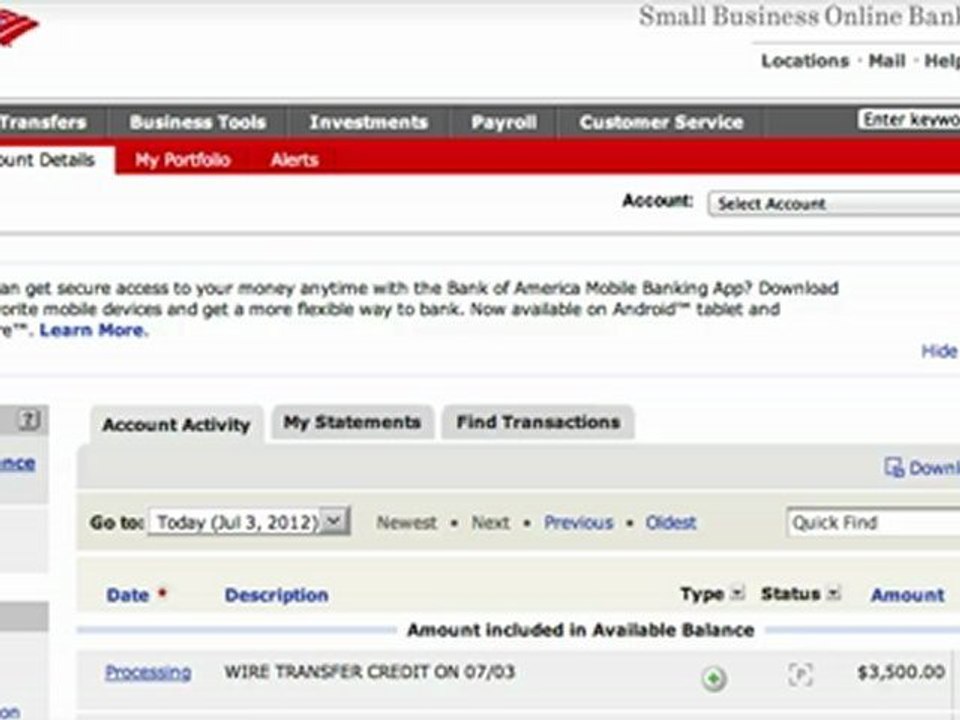This screenshot has height=720, width=960.
Task: Click the question mark help icon in sidebar
Action: click(x=28, y=421)
